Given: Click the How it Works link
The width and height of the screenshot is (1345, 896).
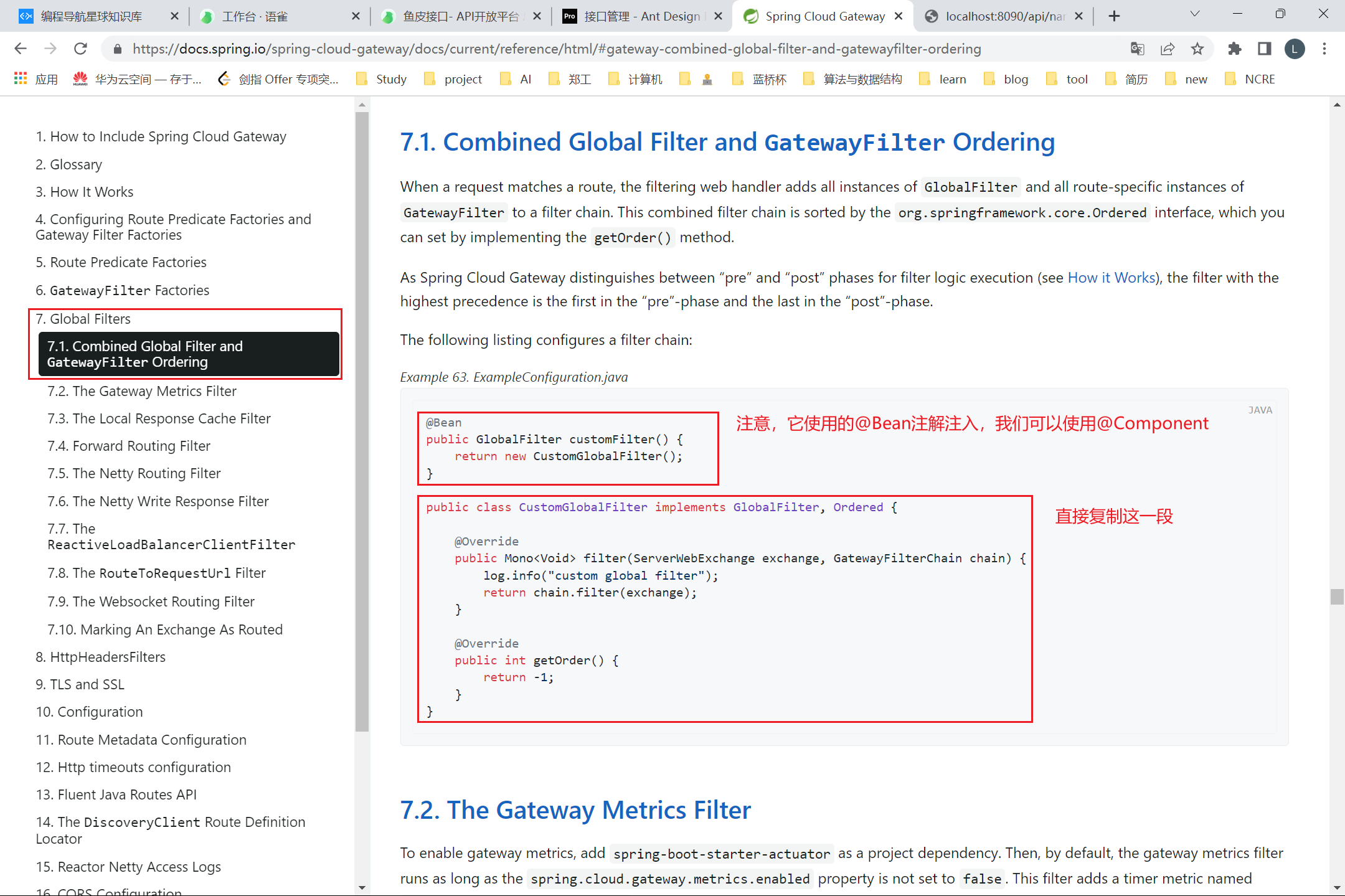Looking at the screenshot, I should coord(1111,278).
